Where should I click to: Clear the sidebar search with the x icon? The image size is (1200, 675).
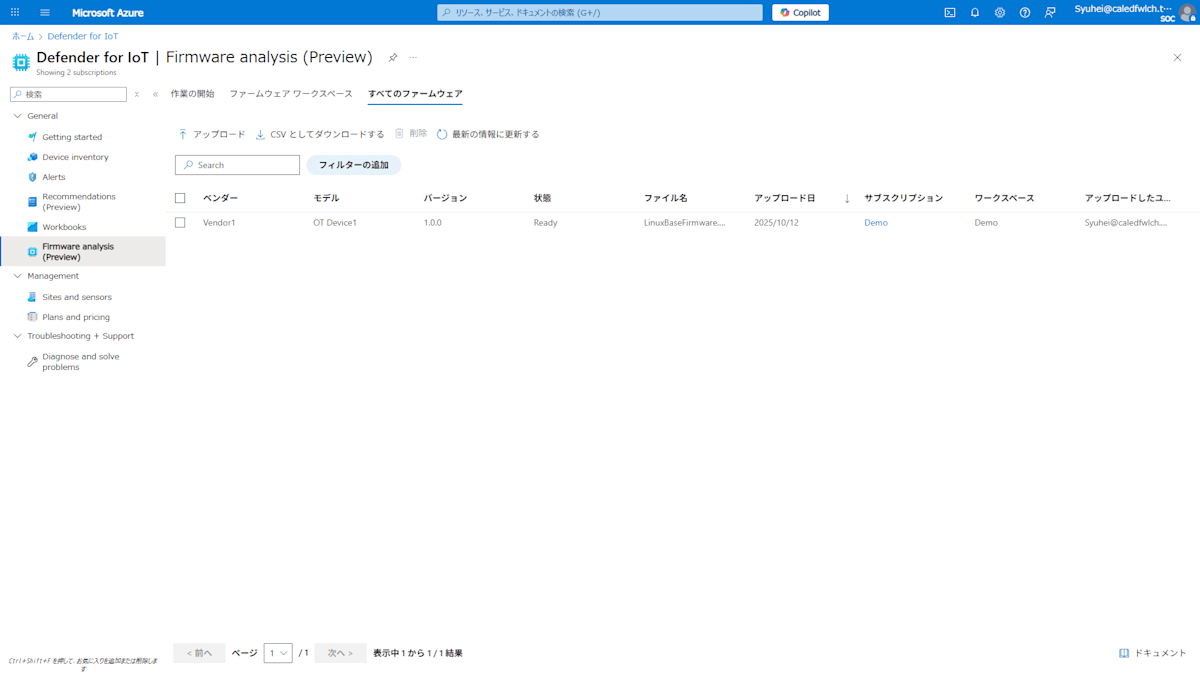137,94
